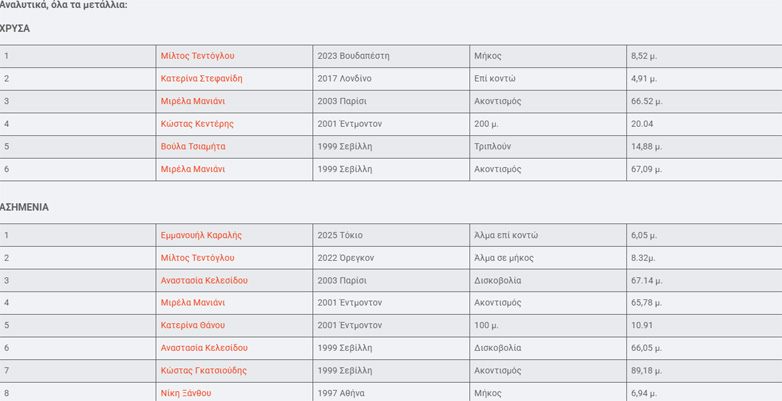Click Μιρέλα Μανιάνι link in 67,09 μ. row
782x401 pixels.
pyautogui.click(x=193, y=169)
